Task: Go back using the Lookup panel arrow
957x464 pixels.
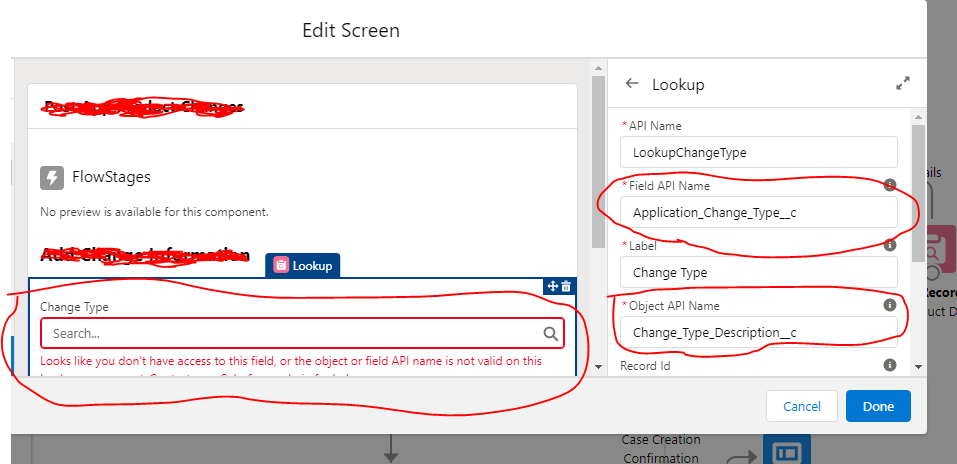Action: 632,84
